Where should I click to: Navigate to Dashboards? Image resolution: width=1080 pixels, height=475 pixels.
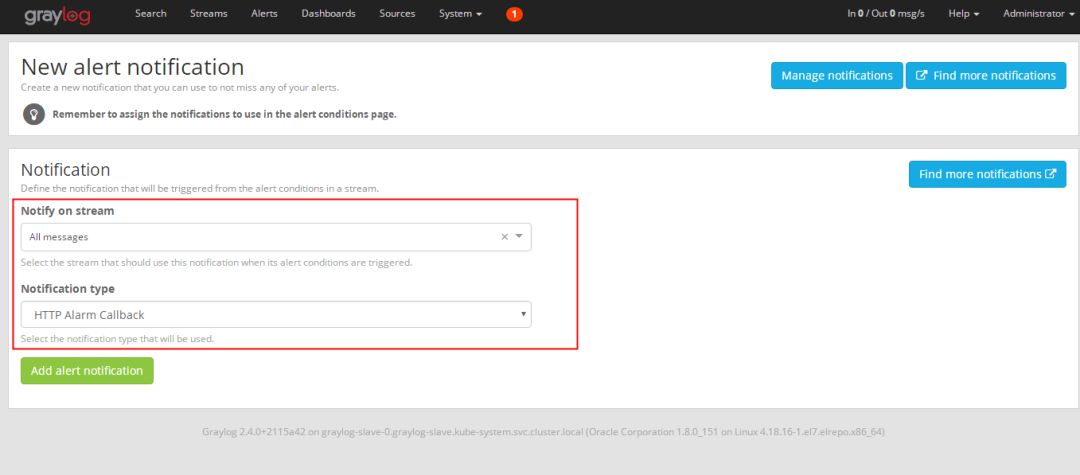tap(329, 14)
